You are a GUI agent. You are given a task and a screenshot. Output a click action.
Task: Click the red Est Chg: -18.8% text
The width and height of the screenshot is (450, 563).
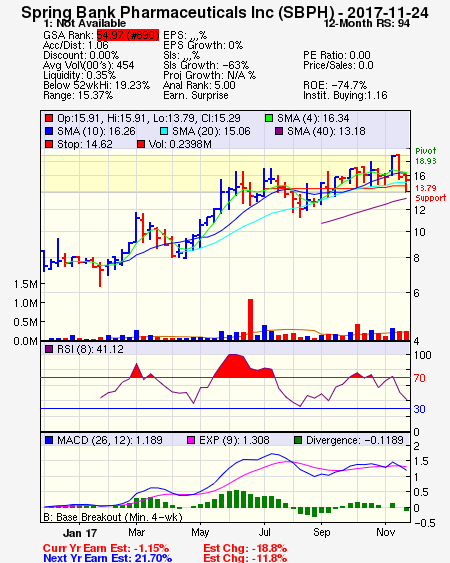tap(245, 549)
